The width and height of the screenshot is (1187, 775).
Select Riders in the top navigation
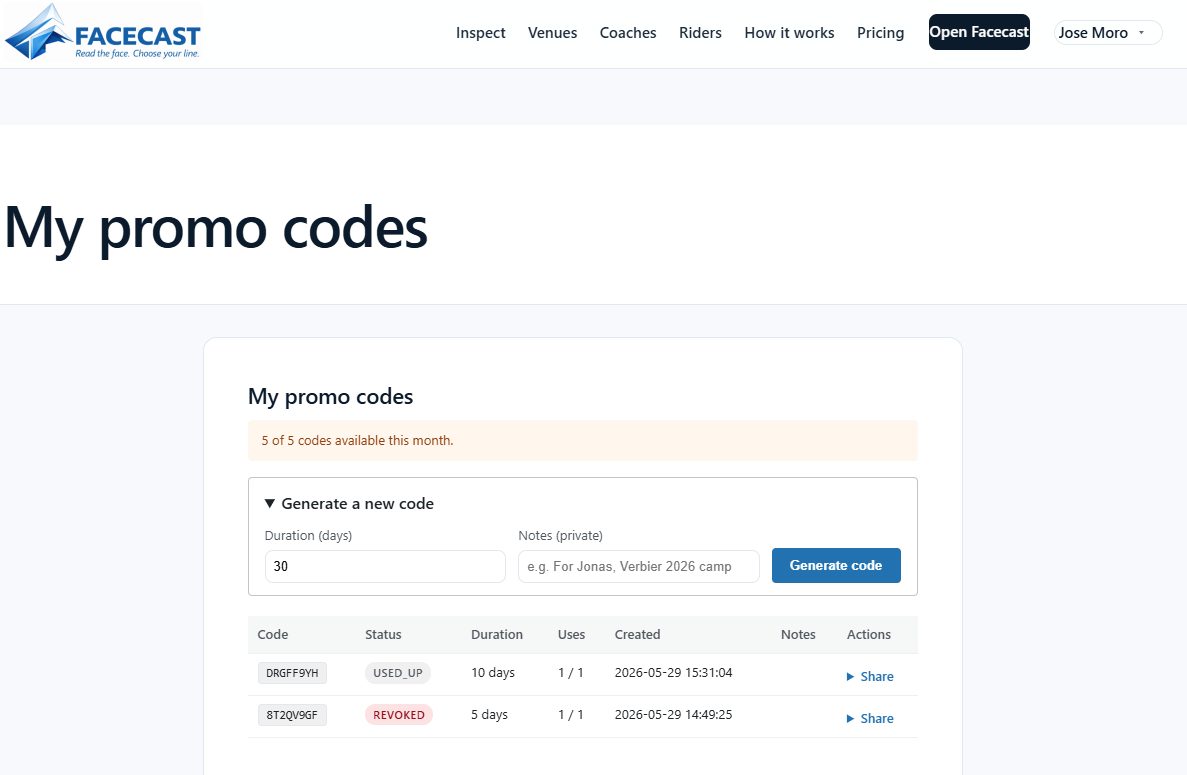[x=699, y=33]
